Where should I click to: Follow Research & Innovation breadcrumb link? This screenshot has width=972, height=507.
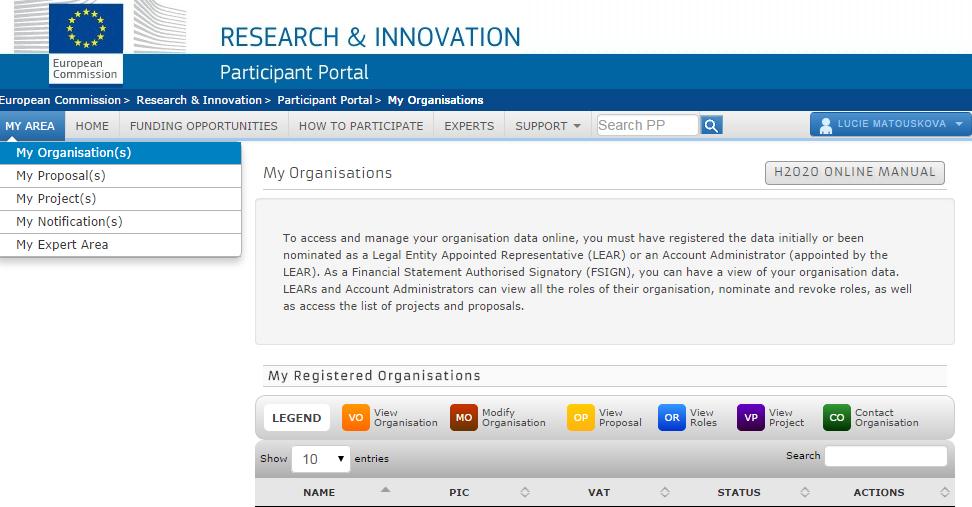[199, 100]
